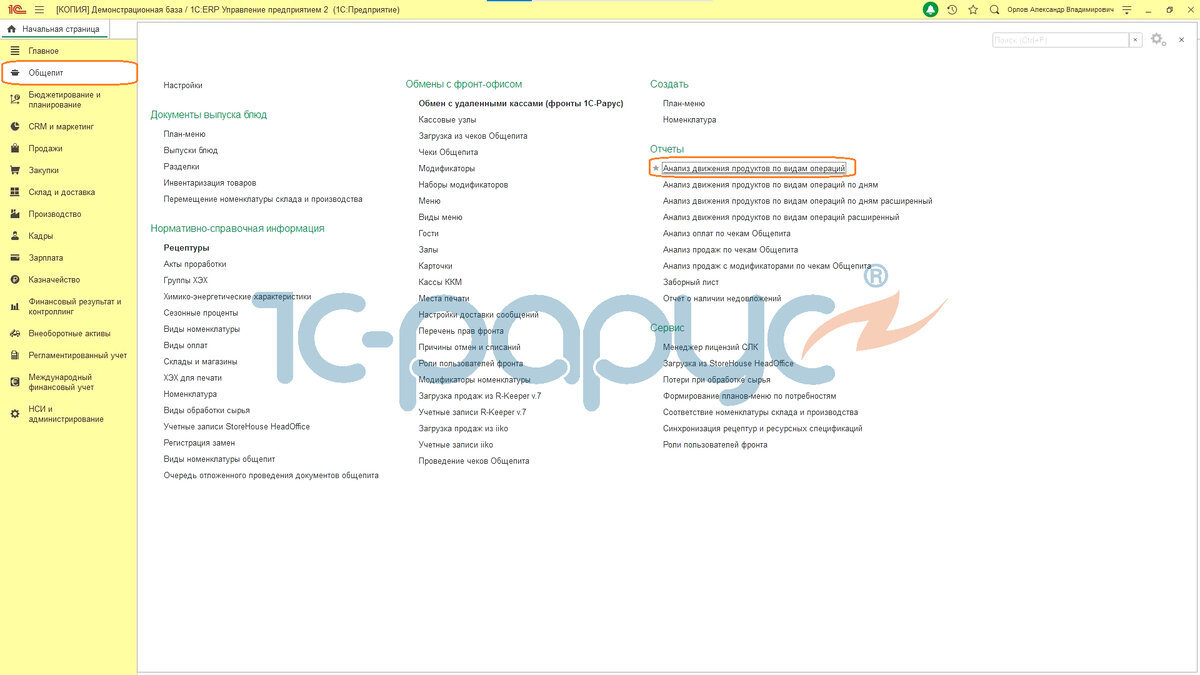
Task: Clear the search field with x button
Action: tap(1136, 40)
